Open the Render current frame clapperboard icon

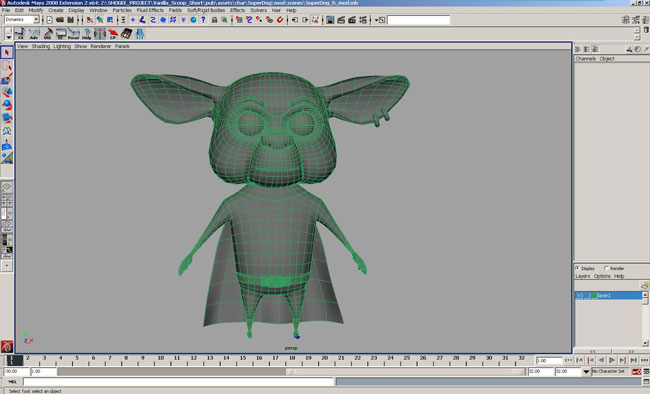(341, 19)
